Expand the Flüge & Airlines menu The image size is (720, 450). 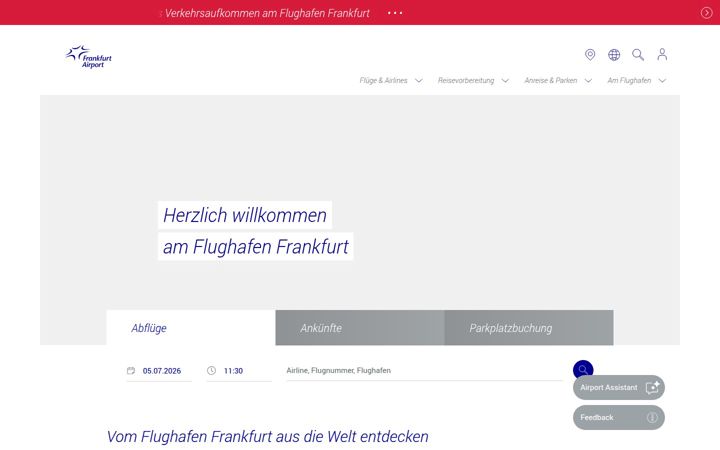point(391,80)
